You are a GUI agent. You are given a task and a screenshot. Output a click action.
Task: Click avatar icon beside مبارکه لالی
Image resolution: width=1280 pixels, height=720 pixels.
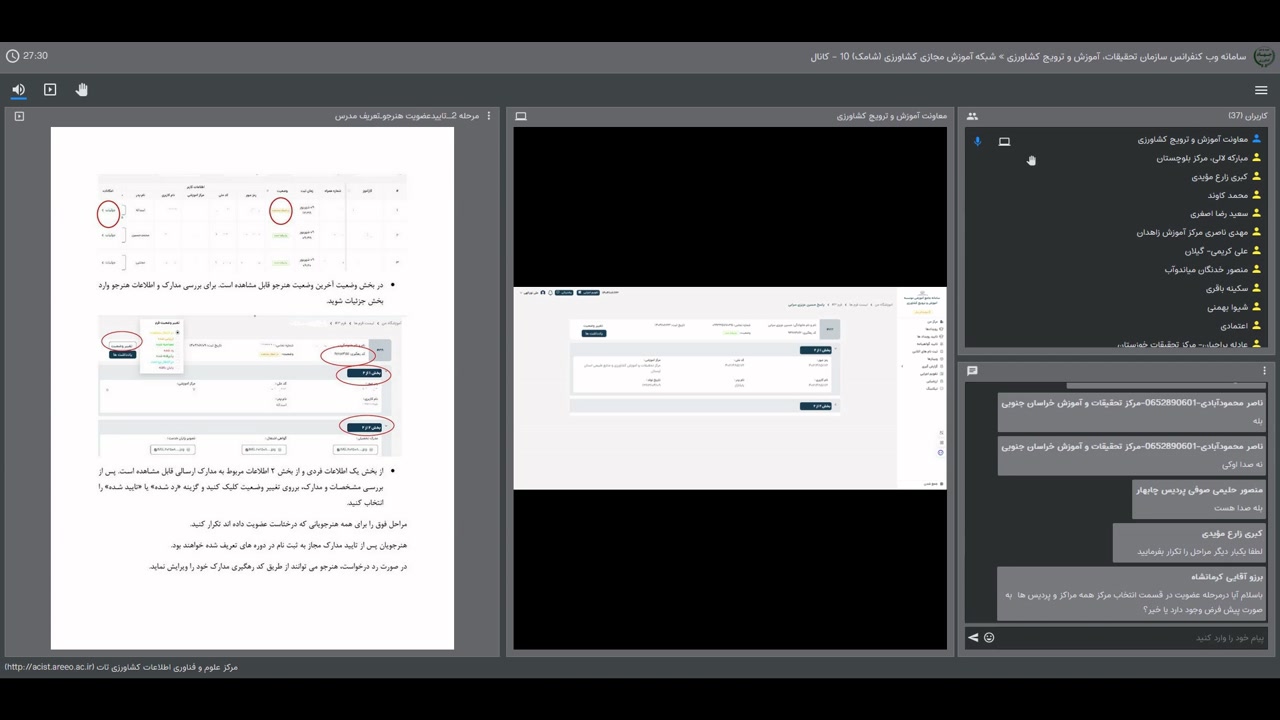pyautogui.click(x=1257, y=158)
